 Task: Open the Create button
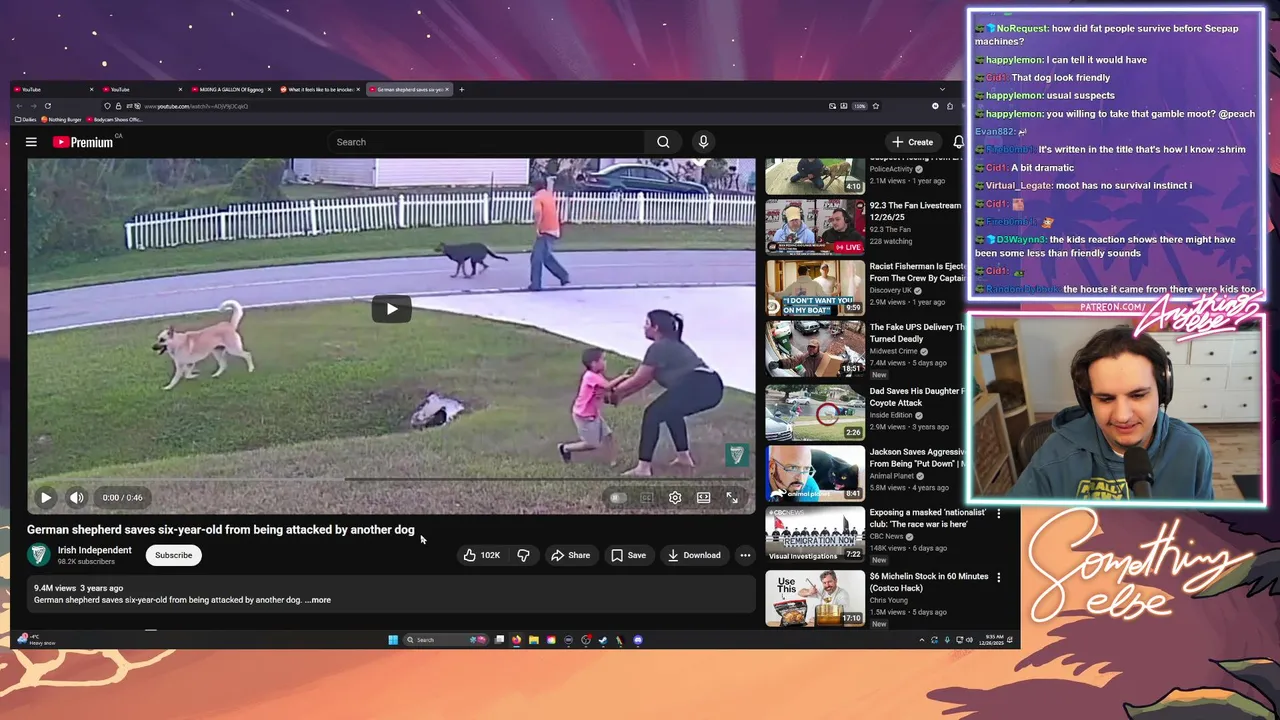tap(913, 142)
